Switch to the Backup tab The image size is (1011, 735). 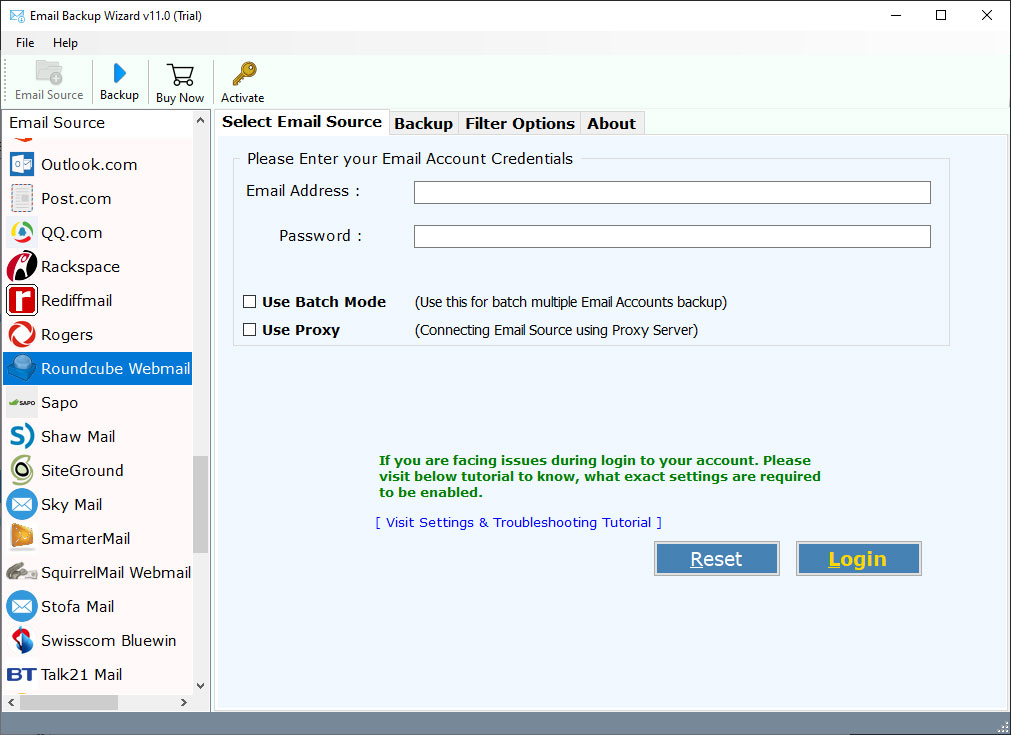click(x=424, y=123)
